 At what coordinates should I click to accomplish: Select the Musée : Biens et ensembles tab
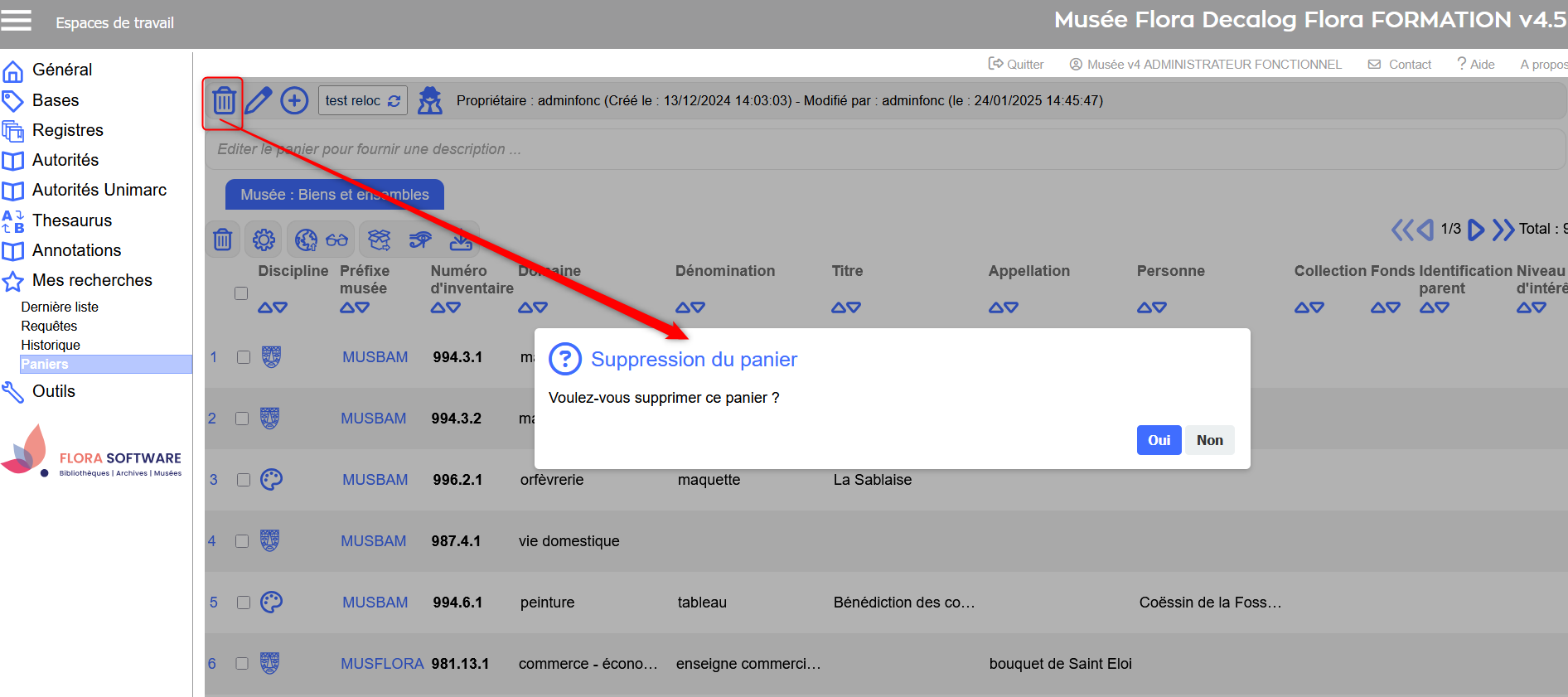(335, 195)
